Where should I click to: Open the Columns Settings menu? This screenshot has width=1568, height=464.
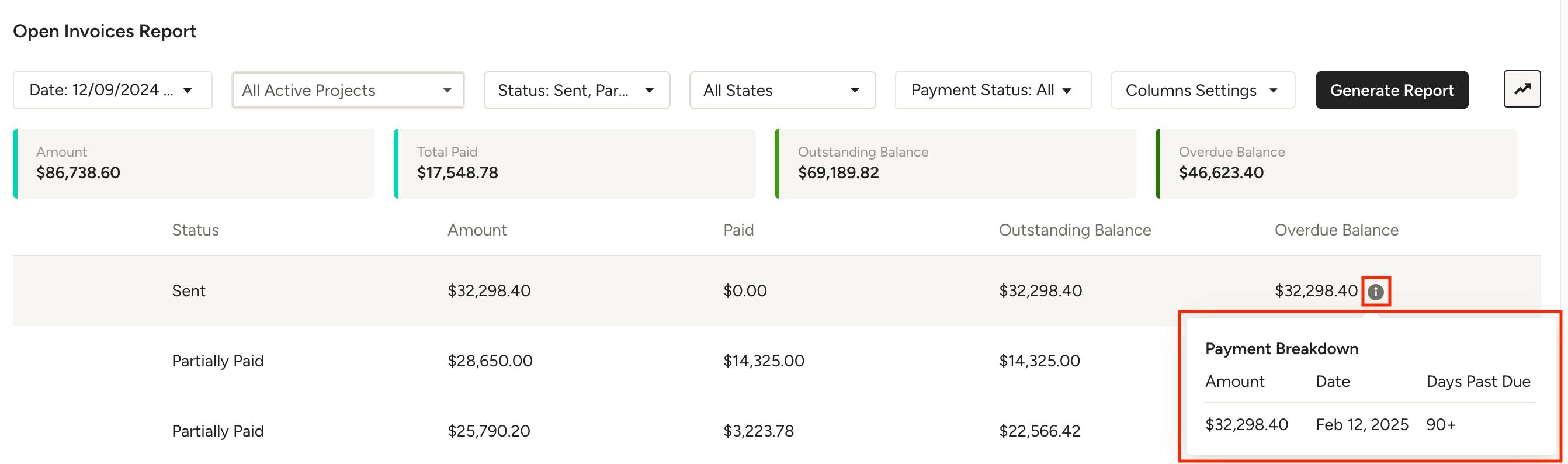(x=1203, y=89)
